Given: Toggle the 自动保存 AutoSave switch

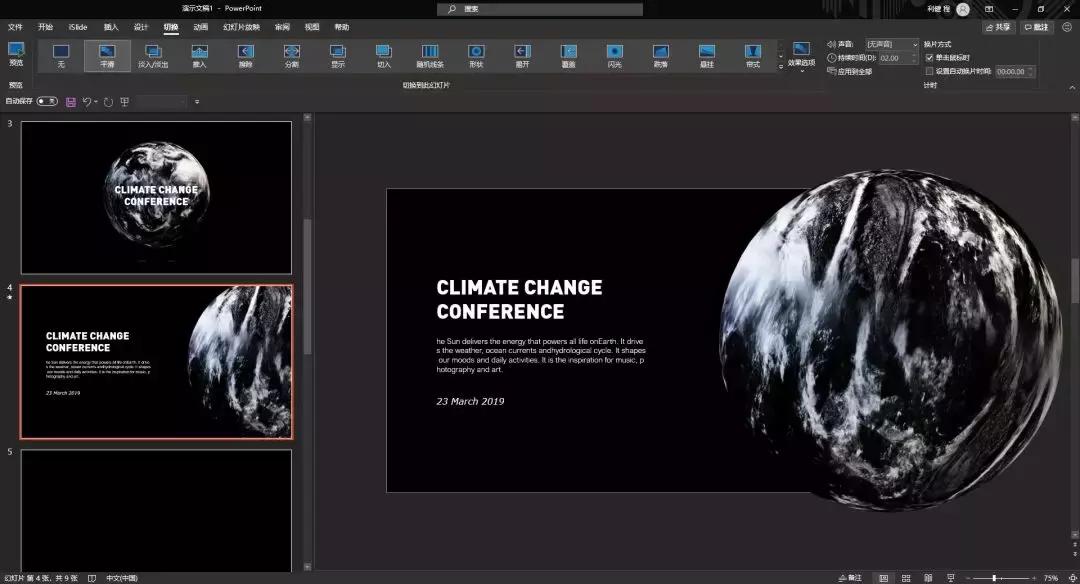Looking at the screenshot, I should [x=47, y=101].
